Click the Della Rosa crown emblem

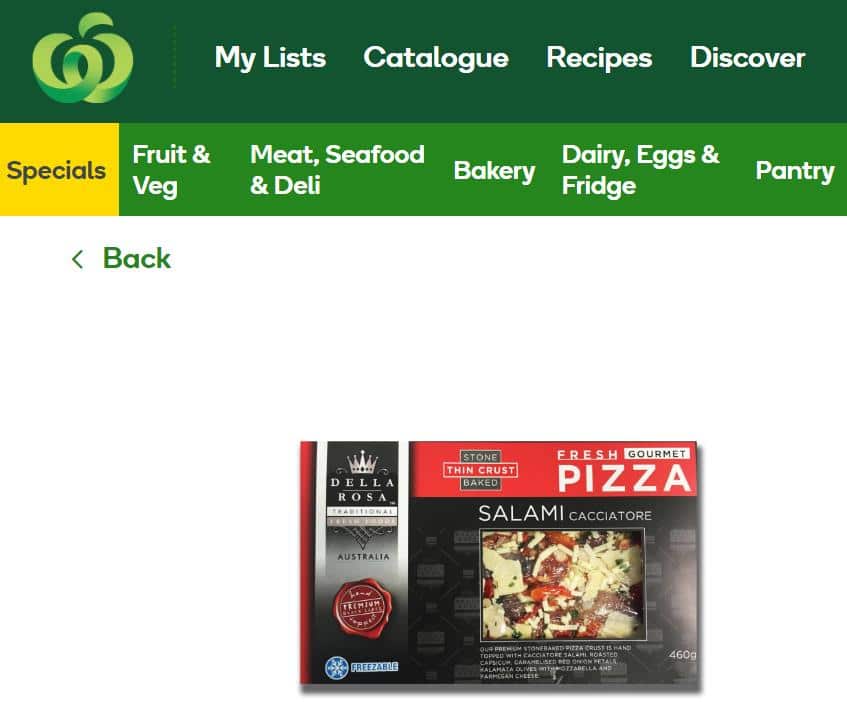[361, 462]
